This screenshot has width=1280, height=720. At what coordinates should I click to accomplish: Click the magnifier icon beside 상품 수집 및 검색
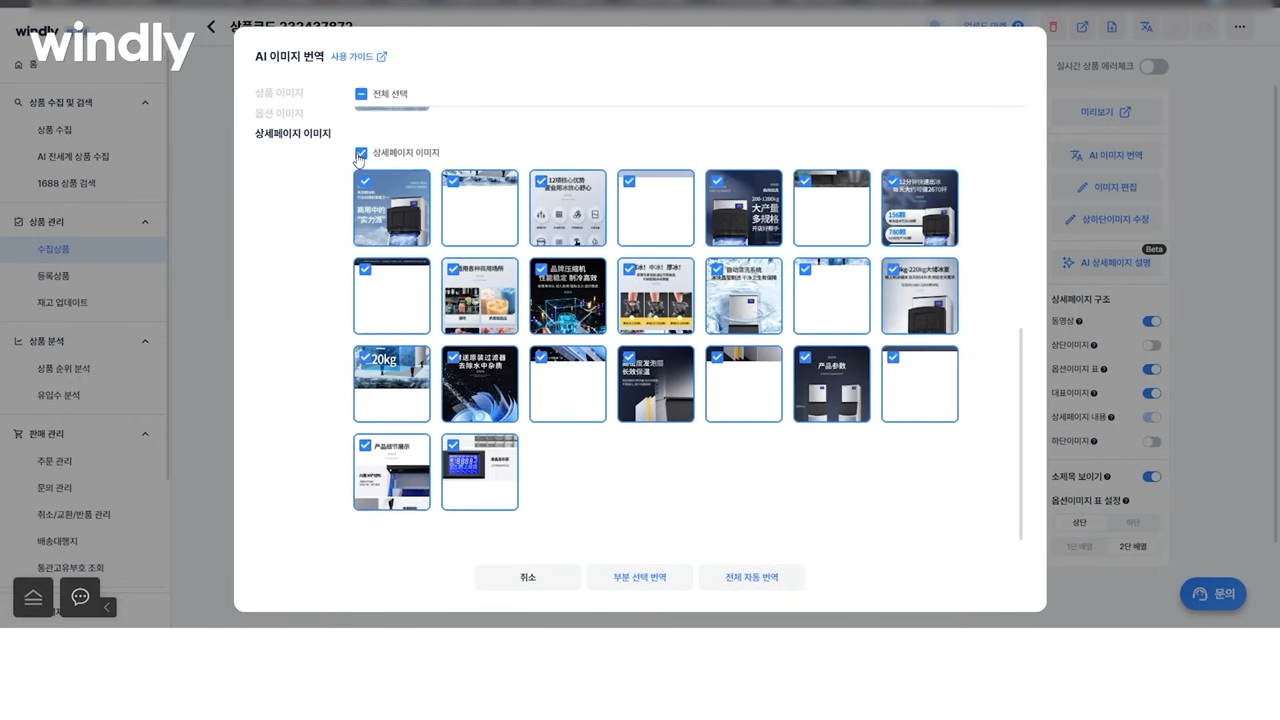(19, 102)
